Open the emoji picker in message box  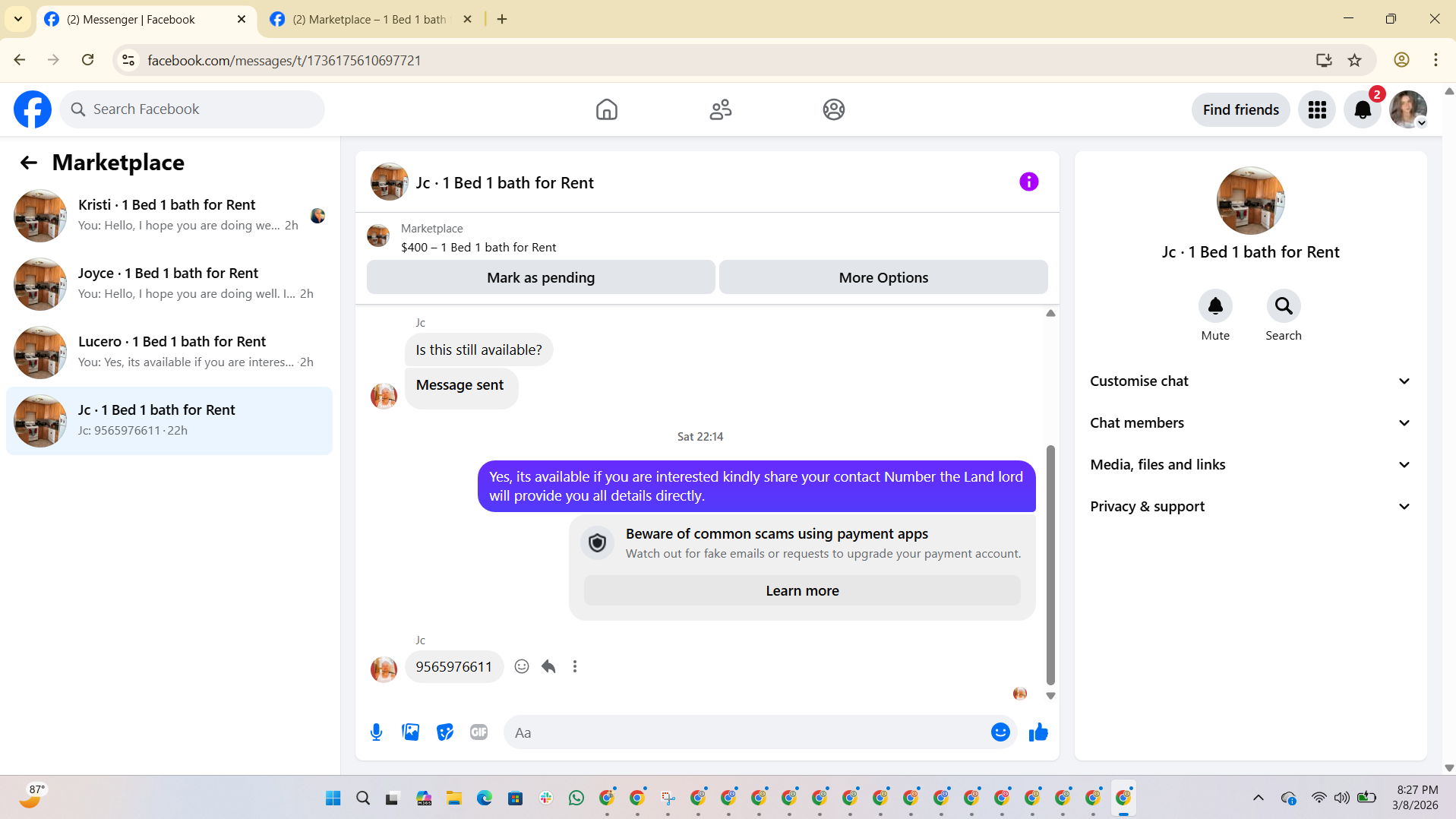[x=1000, y=732]
